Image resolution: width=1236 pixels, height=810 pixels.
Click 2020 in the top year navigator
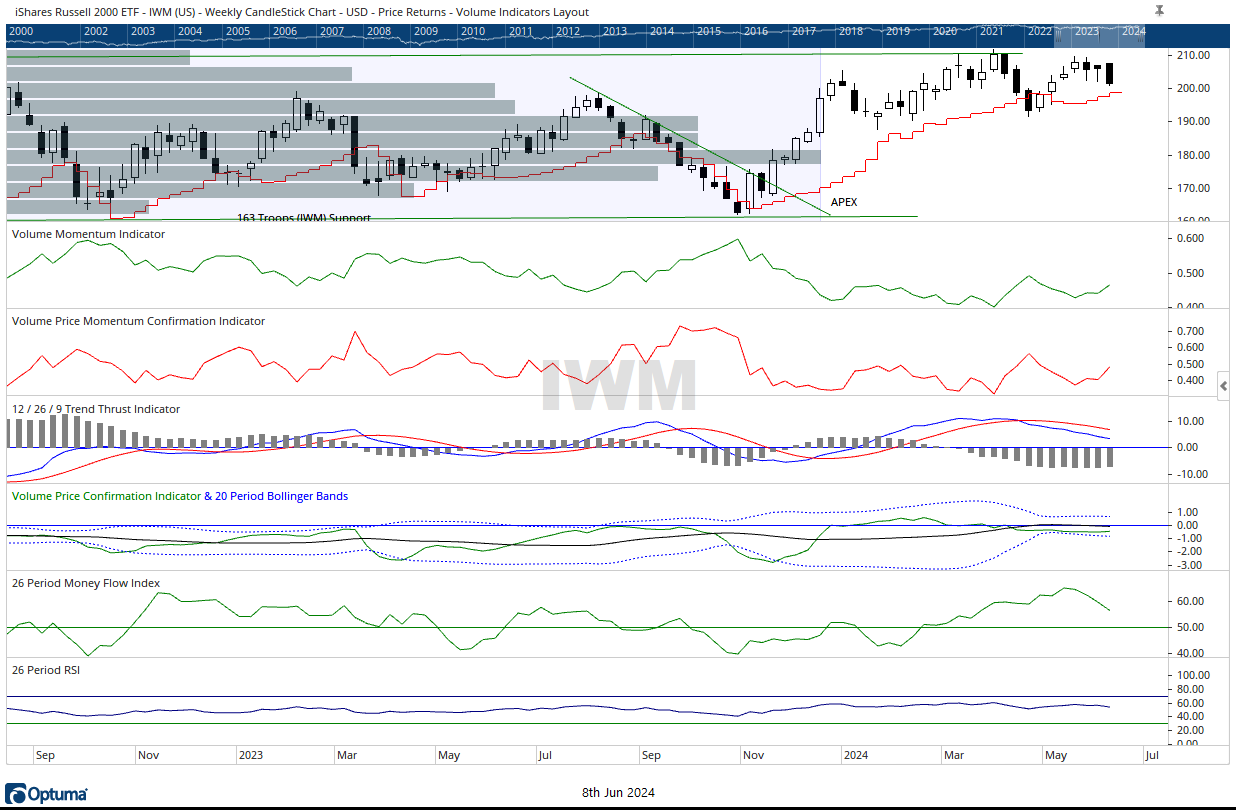point(944,31)
